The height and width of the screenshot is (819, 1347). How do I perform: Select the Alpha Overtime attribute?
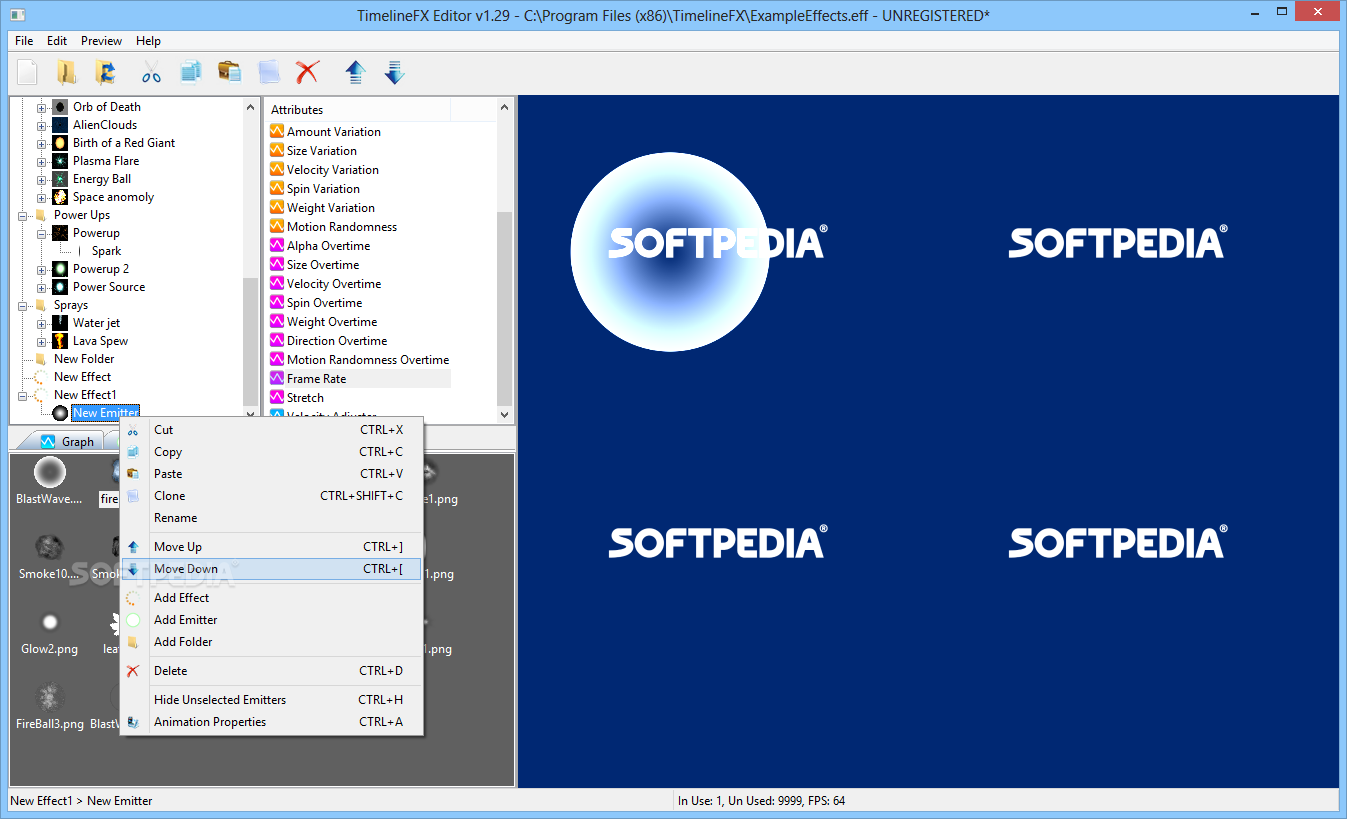[x=328, y=245]
